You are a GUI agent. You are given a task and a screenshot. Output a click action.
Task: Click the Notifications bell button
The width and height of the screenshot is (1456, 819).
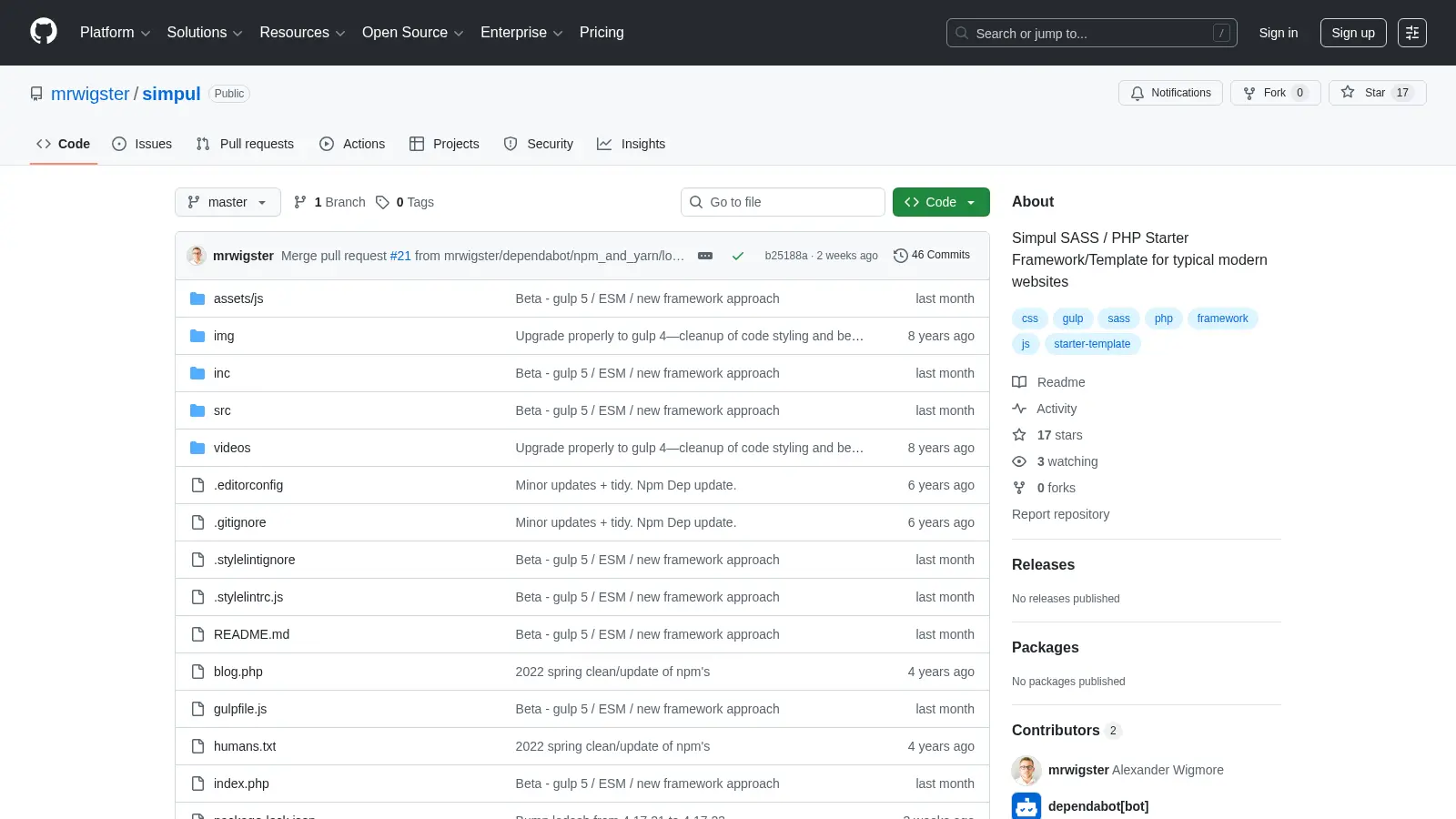coord(1171,93)
